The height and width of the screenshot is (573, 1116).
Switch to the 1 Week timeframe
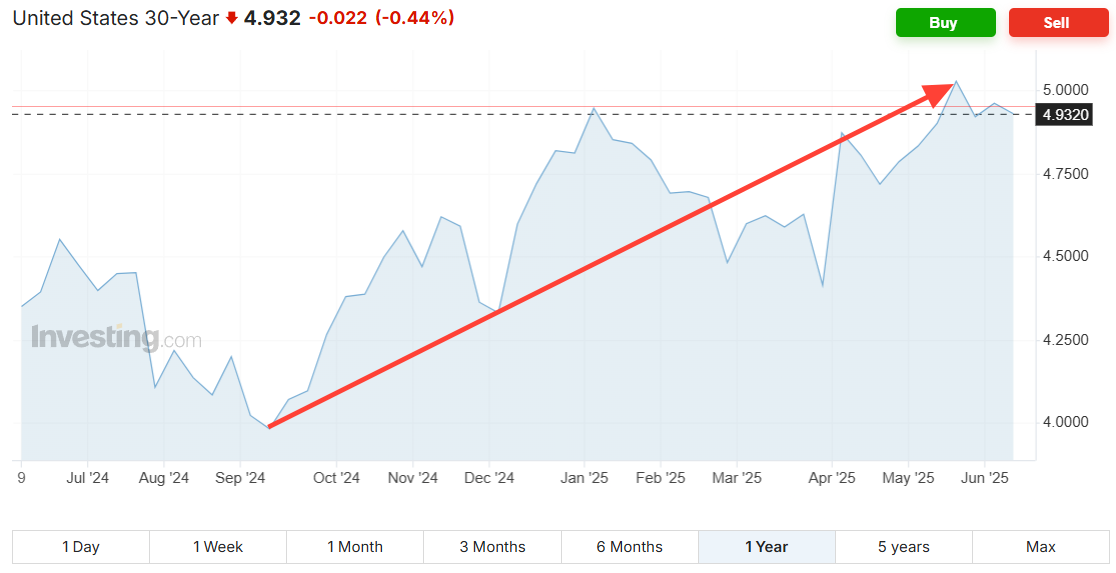[x=218, y=547]
